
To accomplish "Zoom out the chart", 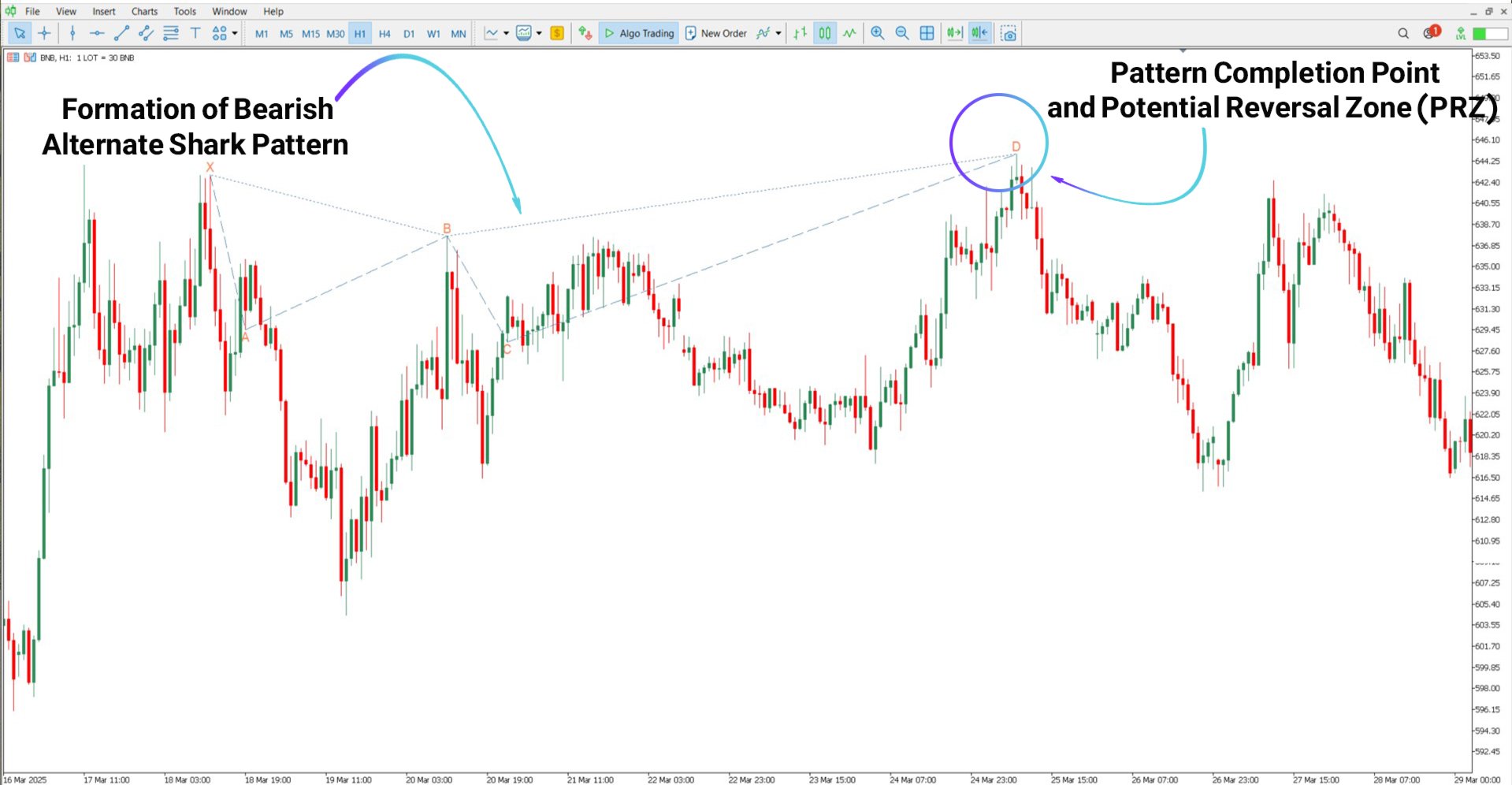I will 902,33.
